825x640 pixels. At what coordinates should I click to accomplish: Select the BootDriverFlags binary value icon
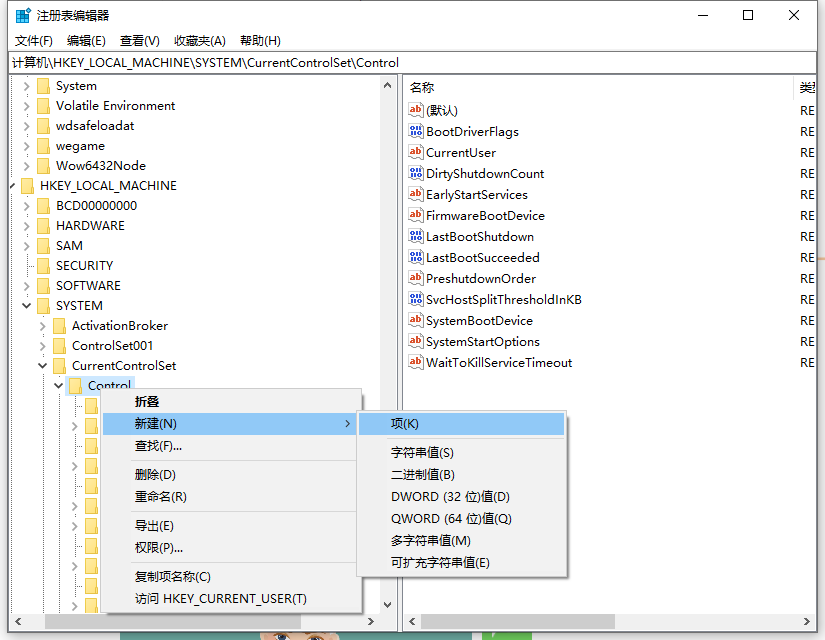tap(416, 131)
